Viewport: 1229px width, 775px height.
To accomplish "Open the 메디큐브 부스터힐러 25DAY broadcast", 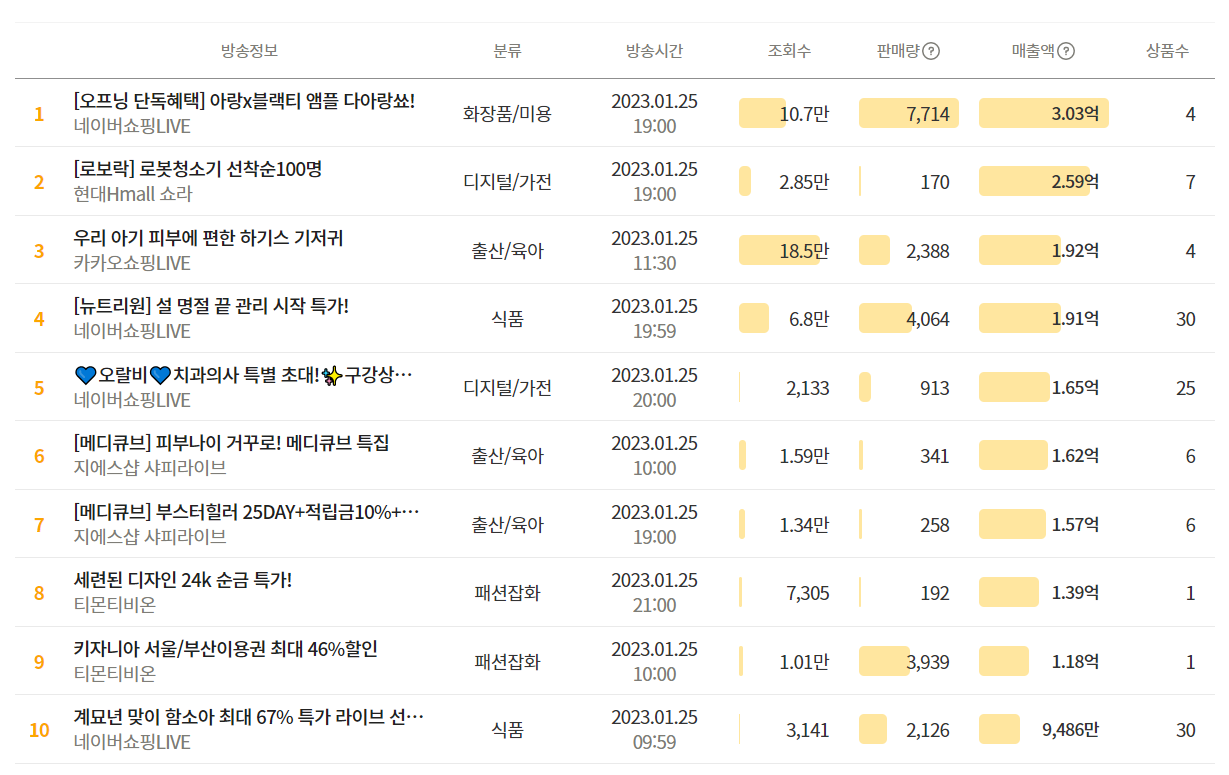I will point(247,512).
